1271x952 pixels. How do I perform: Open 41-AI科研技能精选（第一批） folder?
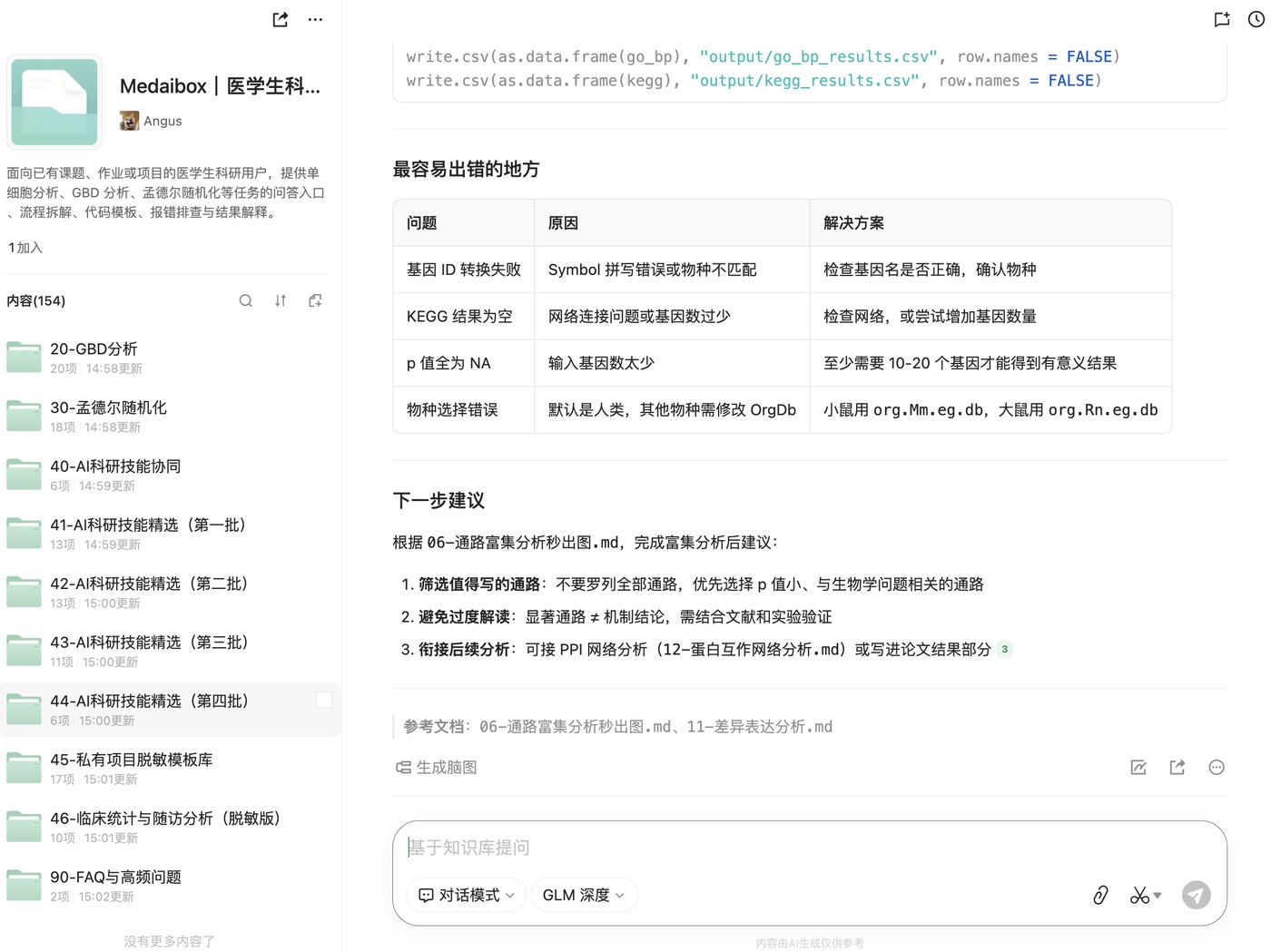(x=169, y=534)
